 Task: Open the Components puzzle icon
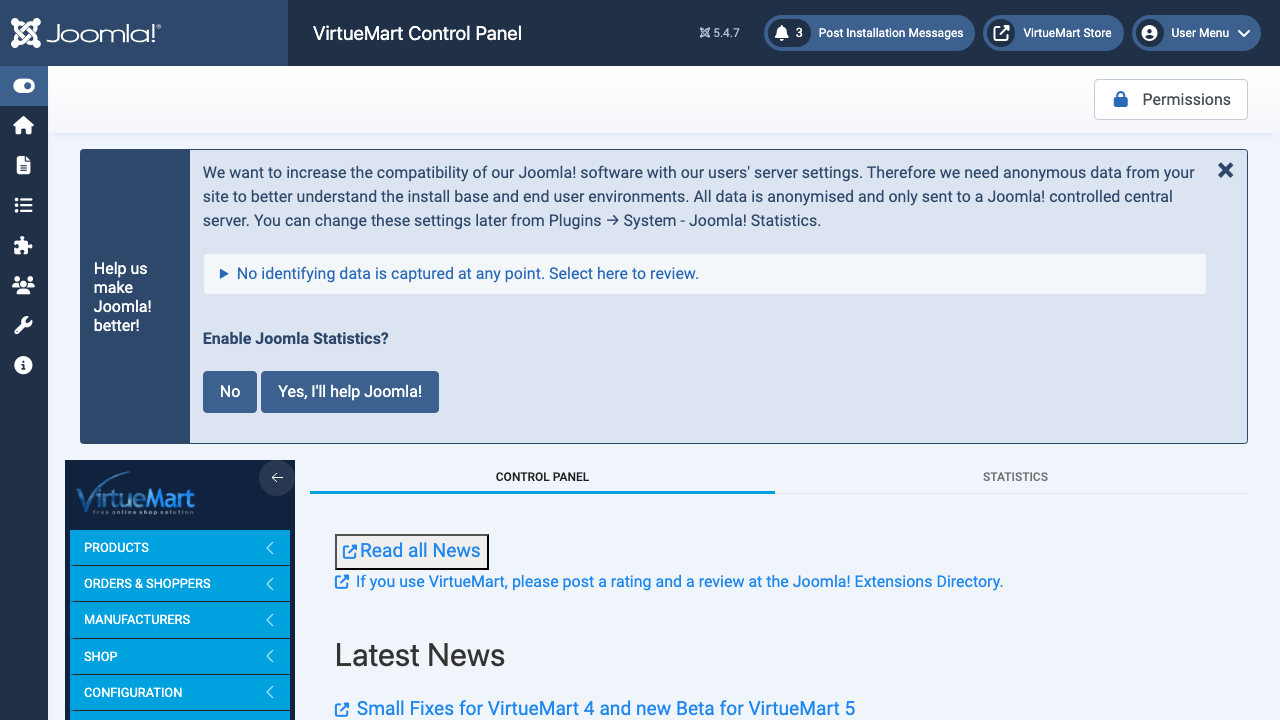pos(24,245)
